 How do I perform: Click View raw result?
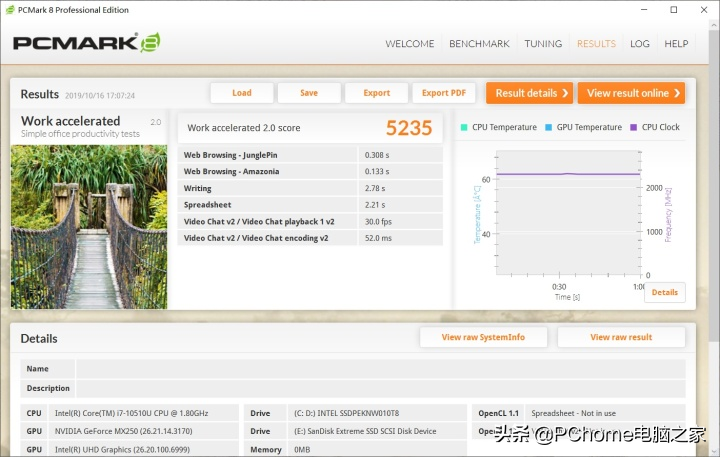621,337
